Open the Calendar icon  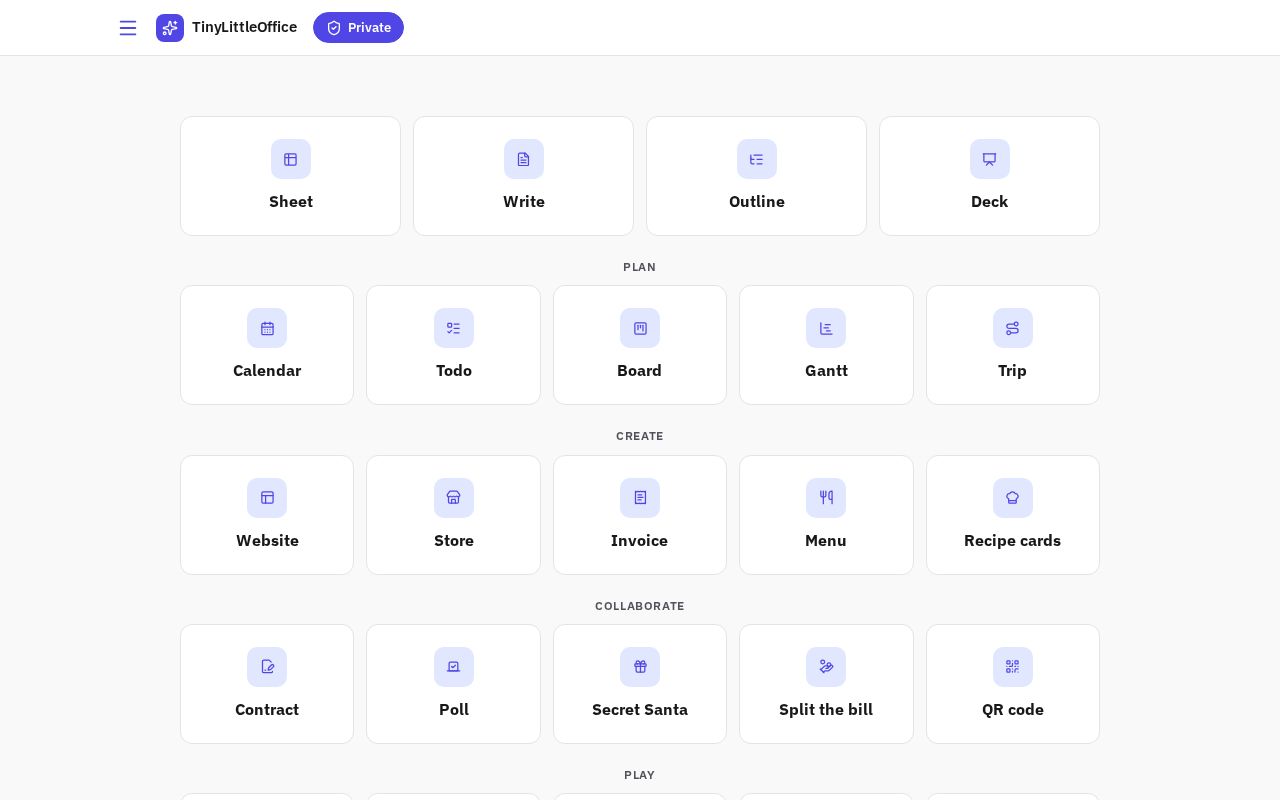tap(267, 328)
